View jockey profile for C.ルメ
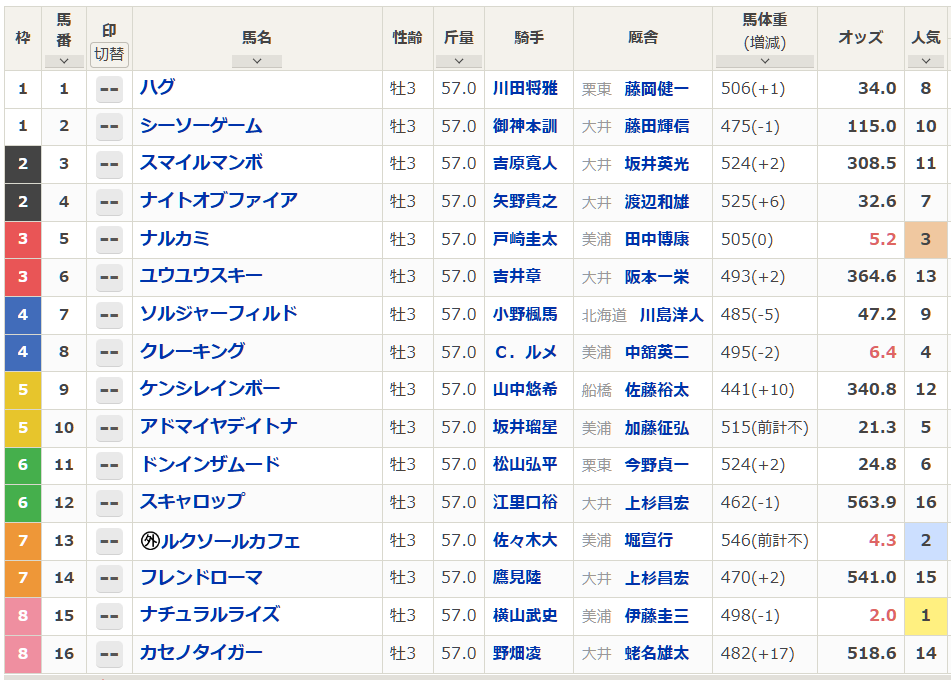The width and height of the screenshot is (951, 680). coord(529,353)
